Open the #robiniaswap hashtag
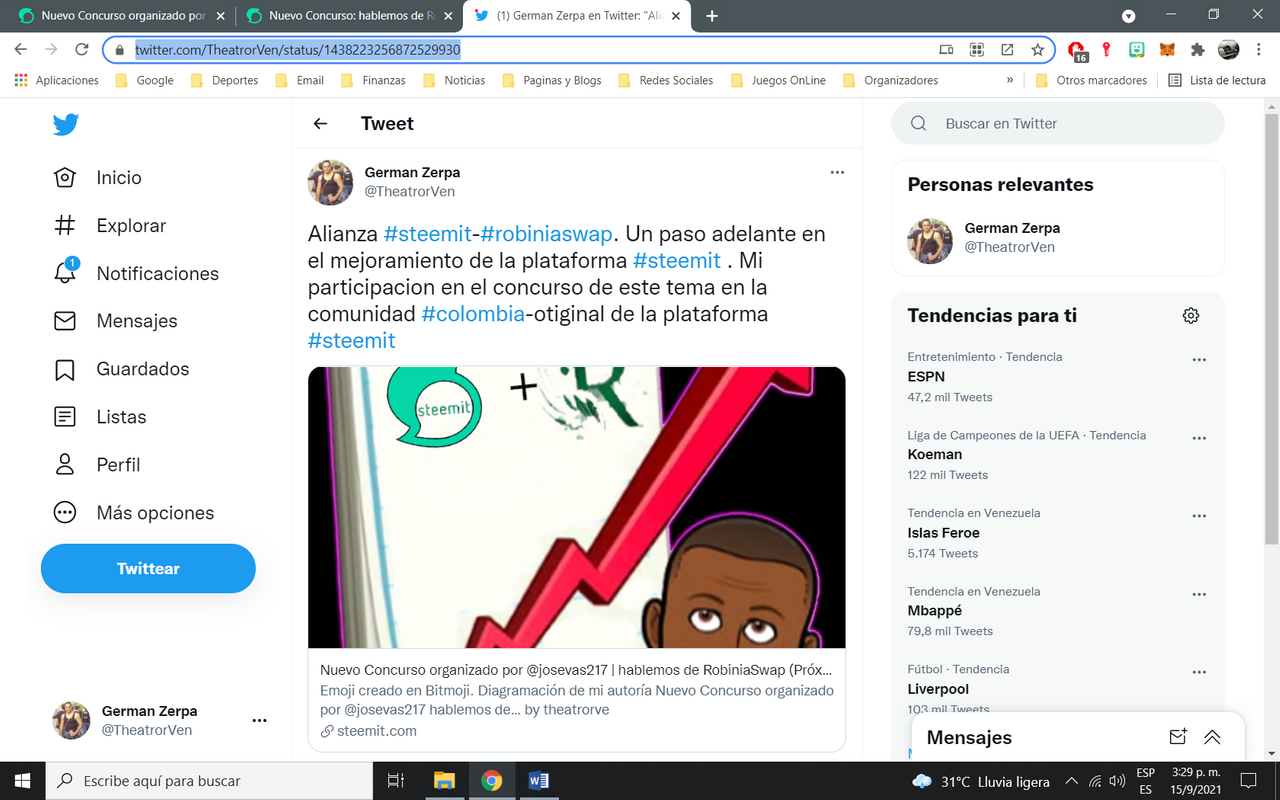Image resolution: width=1280 pixels, height=800 pixels. (546, 234)
